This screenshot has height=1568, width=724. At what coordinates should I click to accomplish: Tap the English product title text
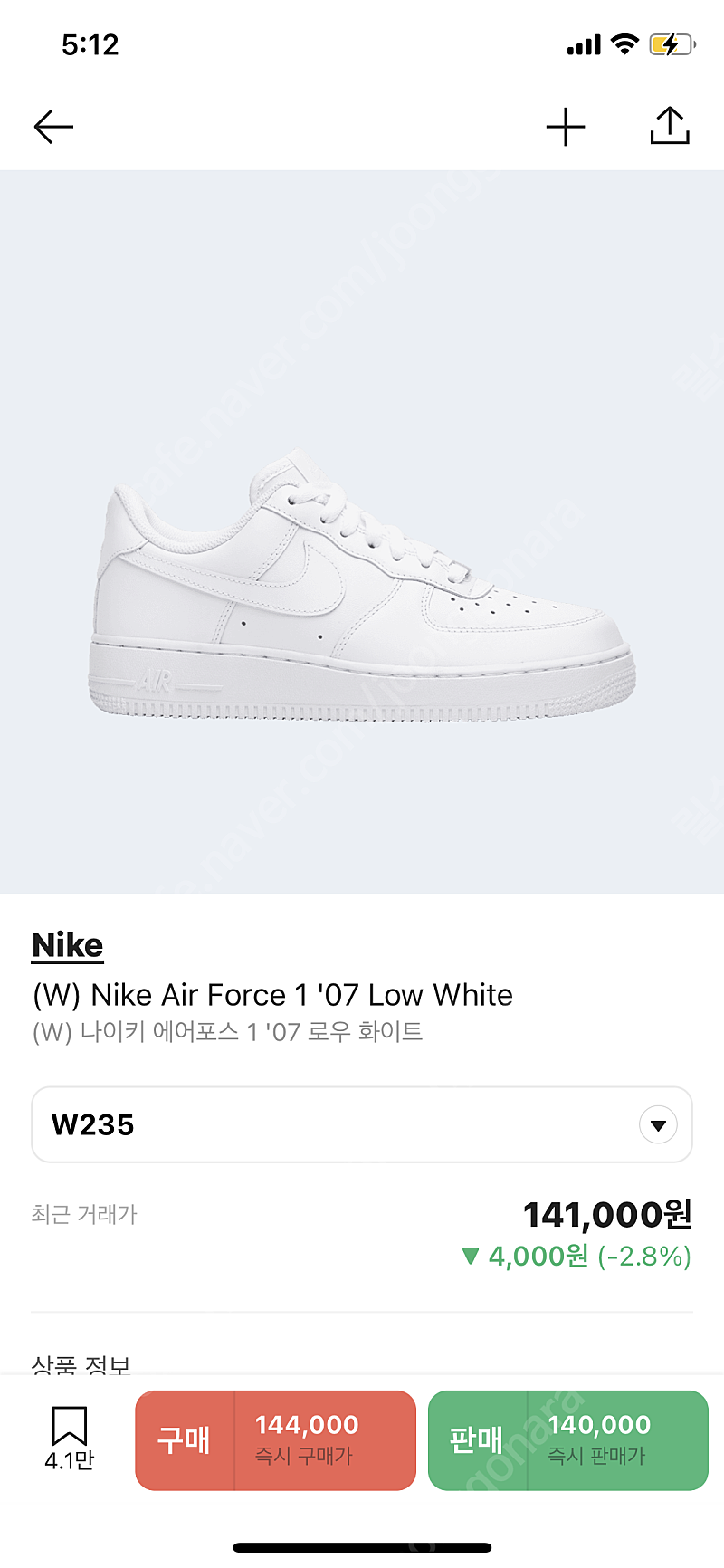pyautogui.click(x=272, y=995)
